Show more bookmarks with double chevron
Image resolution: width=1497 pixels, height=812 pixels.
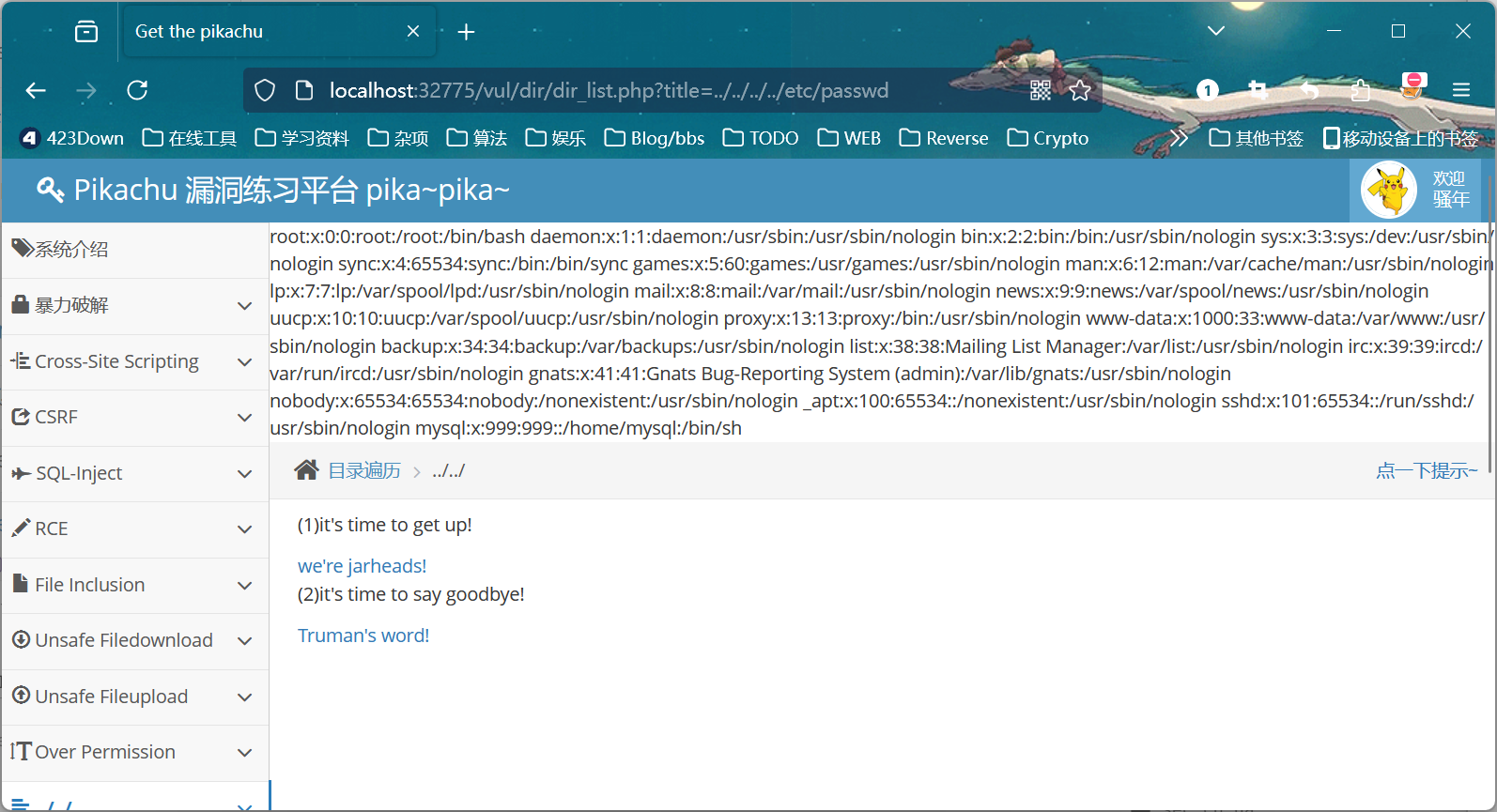pyautogui.click(x=1179, y=138)
